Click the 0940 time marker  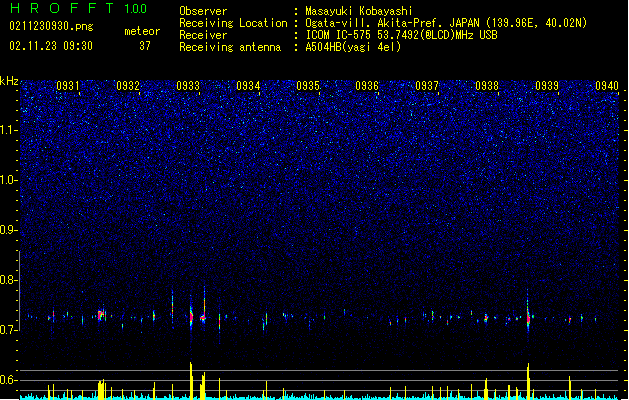click(607, 86)
